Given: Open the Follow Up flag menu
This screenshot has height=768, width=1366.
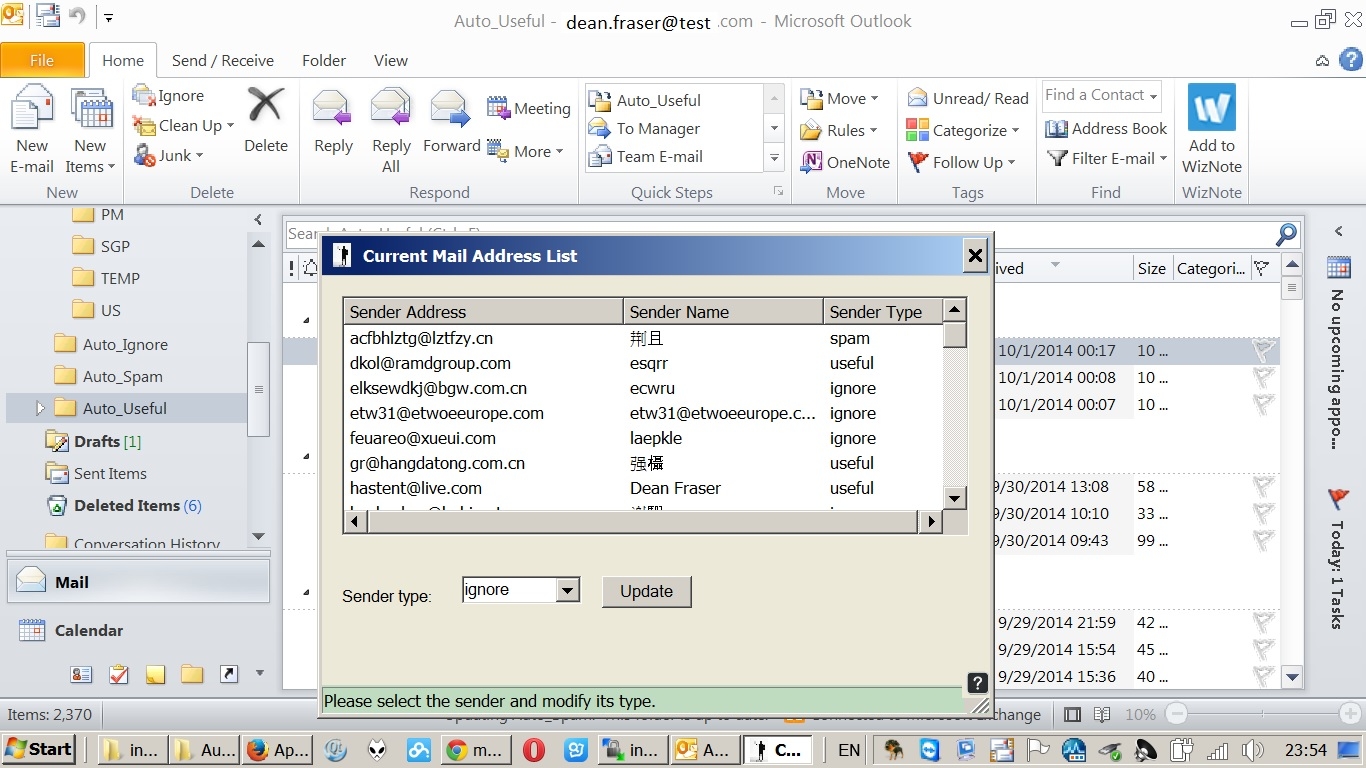Looking at the screenshot, I should (x=961, y=162).
